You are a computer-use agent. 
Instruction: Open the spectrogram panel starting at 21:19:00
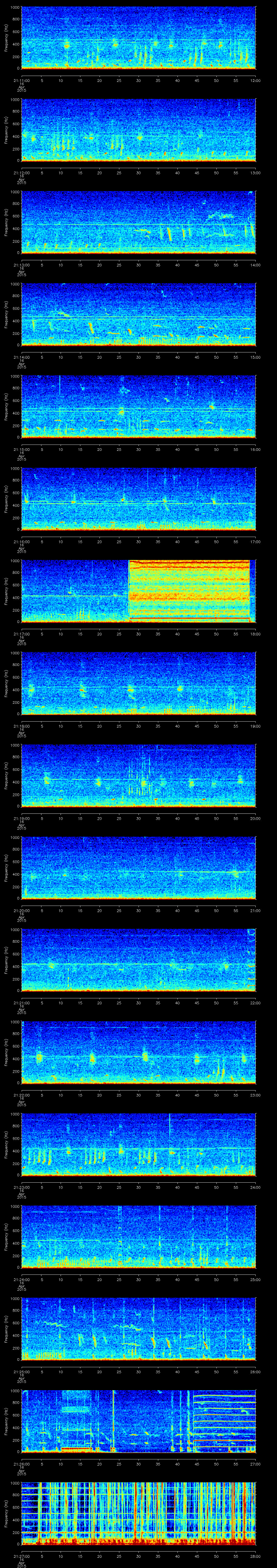[x=138, y=775]
